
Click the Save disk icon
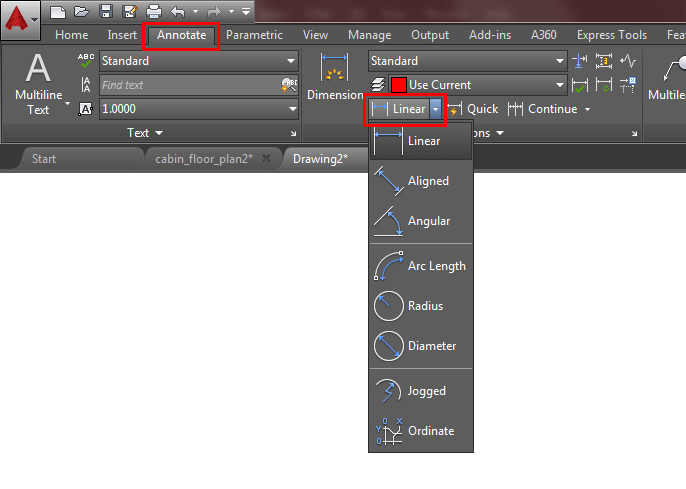[x=106, y=12]
